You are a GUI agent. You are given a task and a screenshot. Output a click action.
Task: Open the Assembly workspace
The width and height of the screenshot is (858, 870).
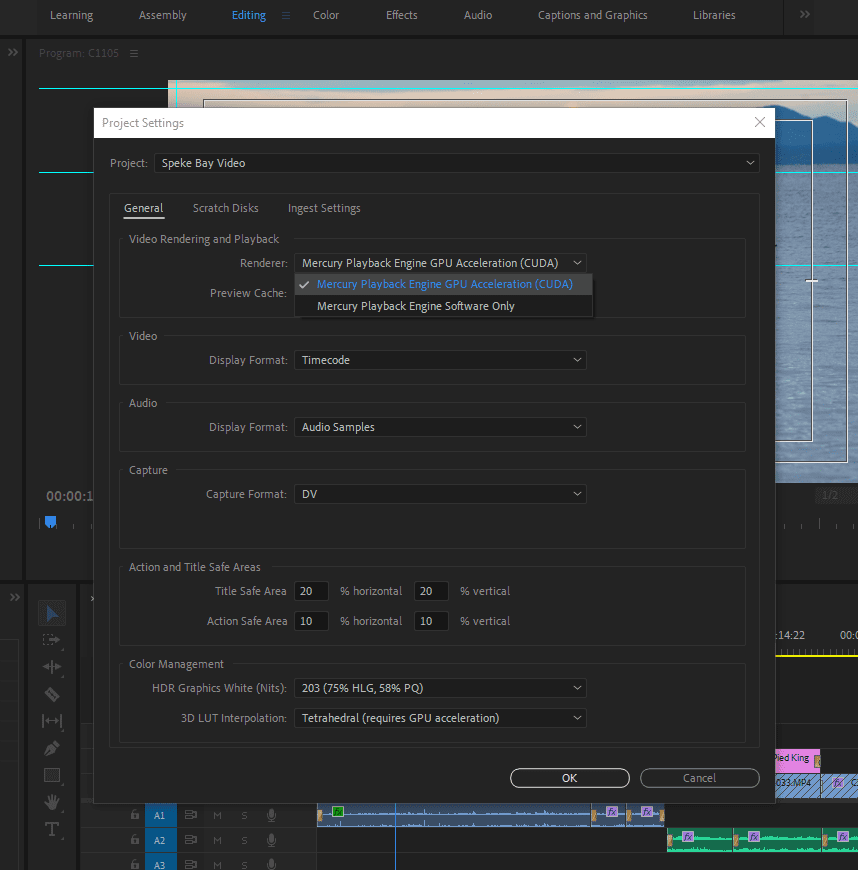pyautogui.click(x=163, y=16)
